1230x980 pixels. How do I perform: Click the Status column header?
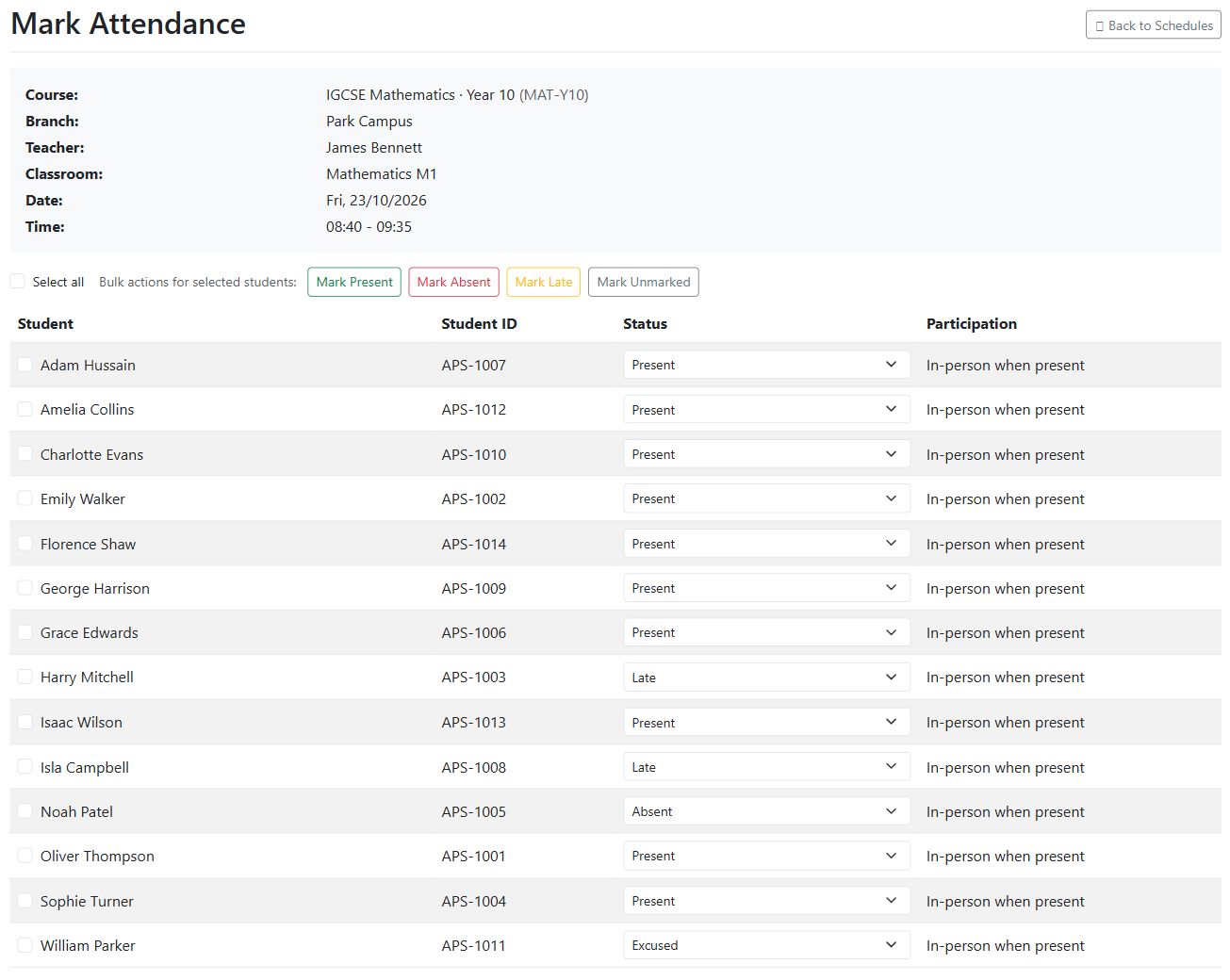click(x=645, y=323)
